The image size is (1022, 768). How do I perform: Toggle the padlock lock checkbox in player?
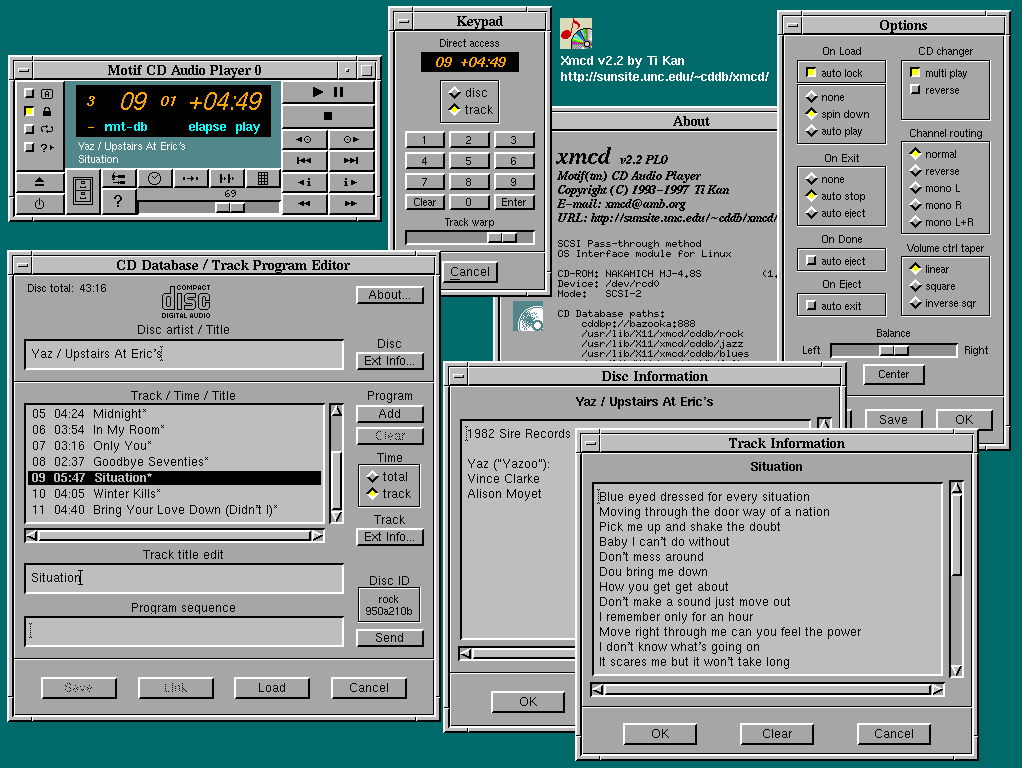coord(29,111)
